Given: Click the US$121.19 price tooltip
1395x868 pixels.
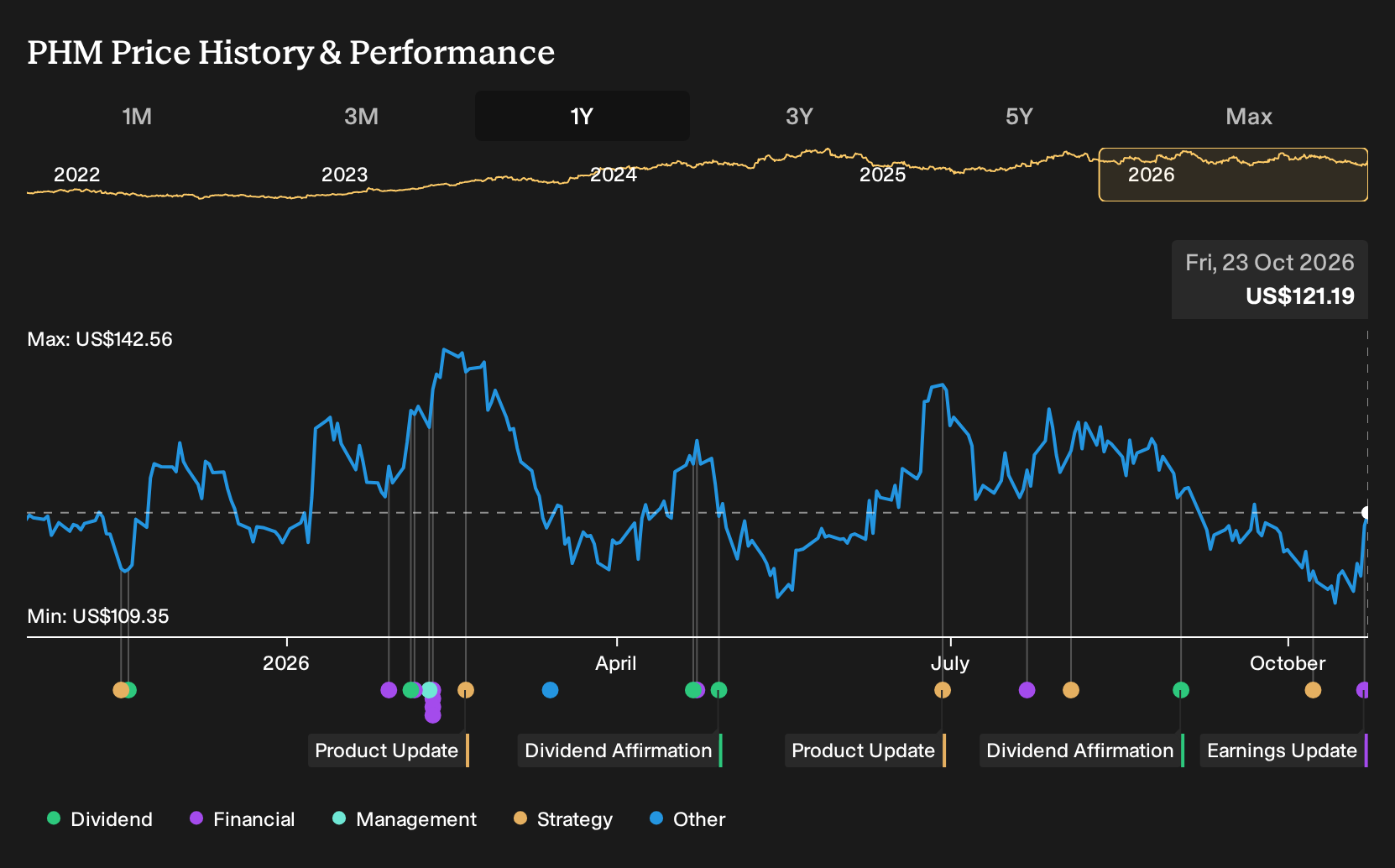Looking at the screenshot, I should 1269,280.
